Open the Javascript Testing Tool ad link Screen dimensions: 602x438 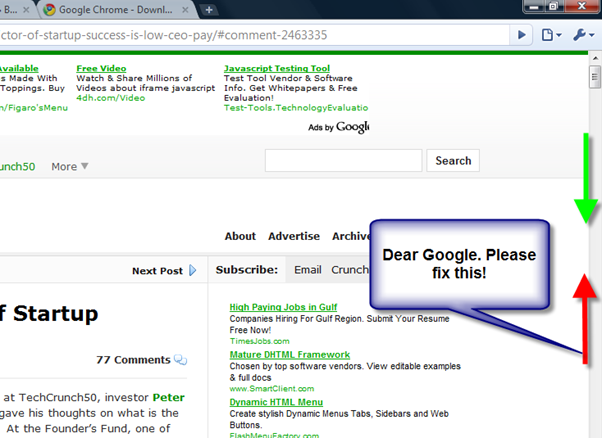tap(277, 68)
